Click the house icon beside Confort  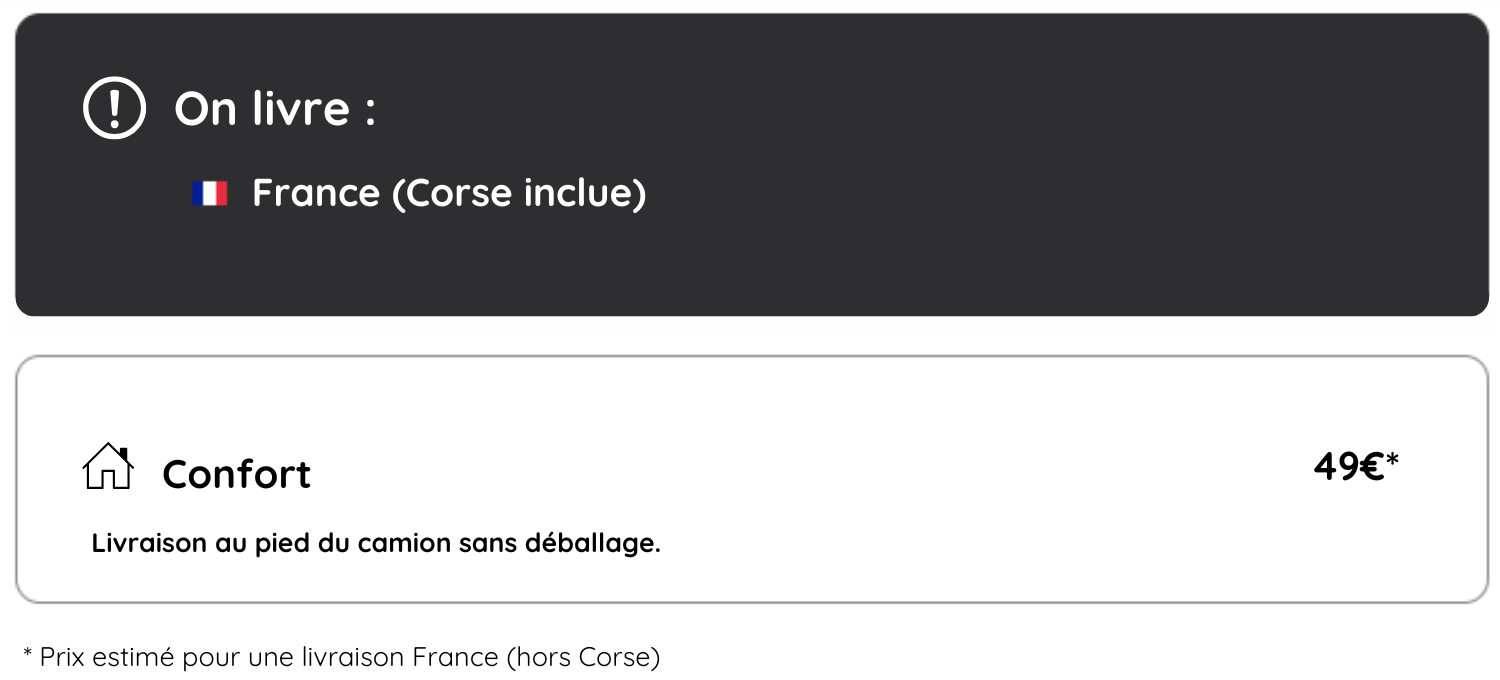click(108, 467)
